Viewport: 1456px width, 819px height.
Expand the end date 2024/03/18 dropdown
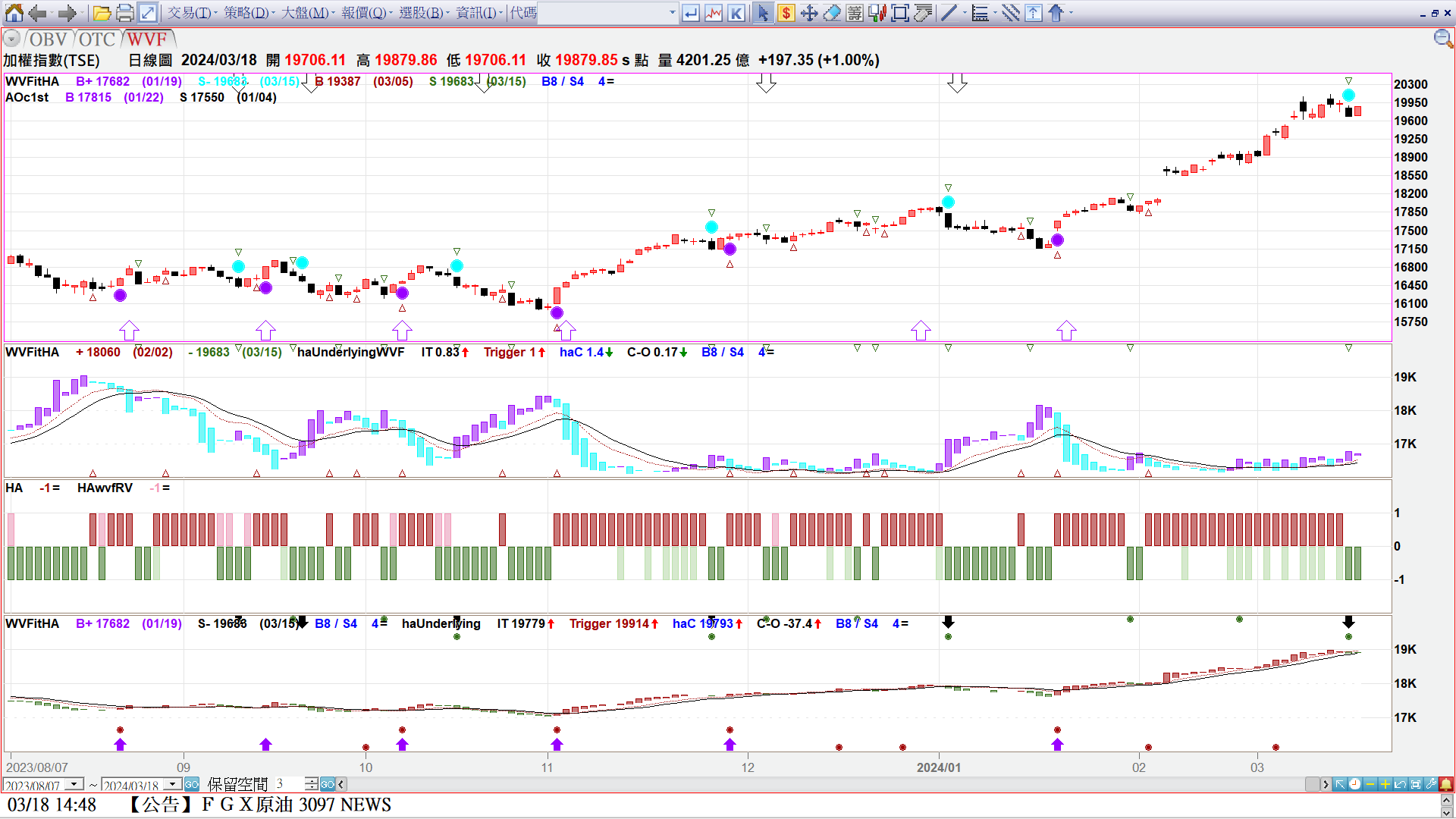(x=173, y=784)
